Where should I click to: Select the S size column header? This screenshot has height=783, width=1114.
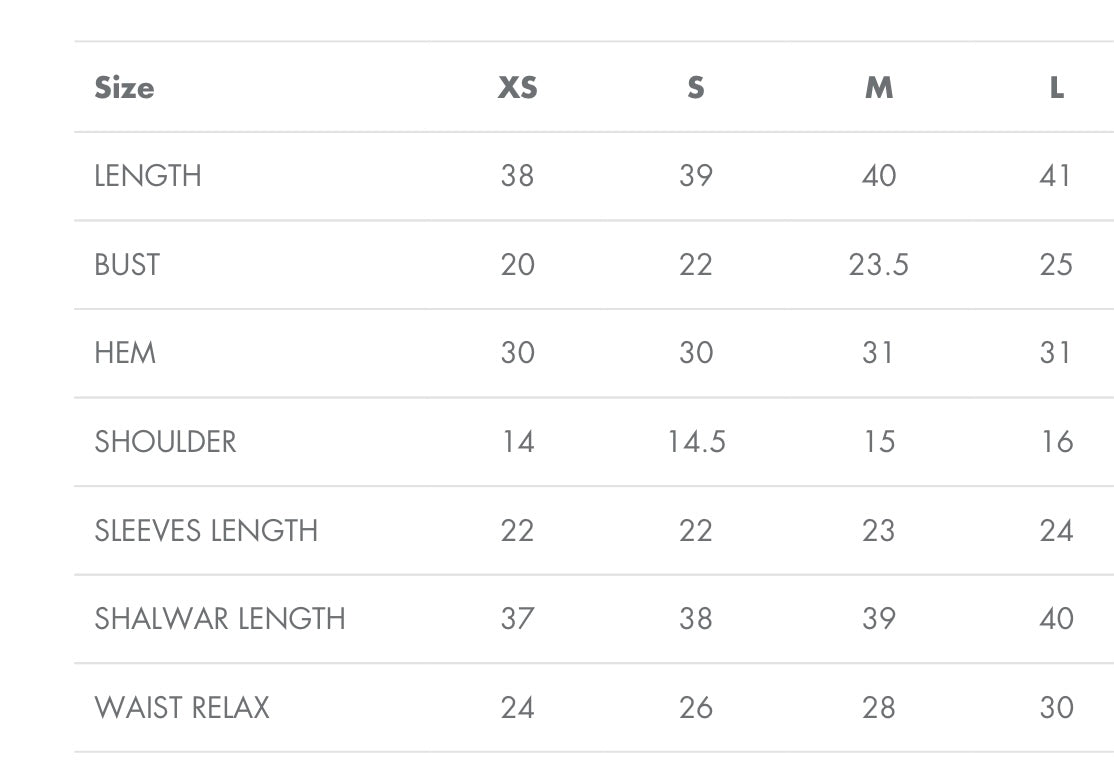tap(696, 88)
